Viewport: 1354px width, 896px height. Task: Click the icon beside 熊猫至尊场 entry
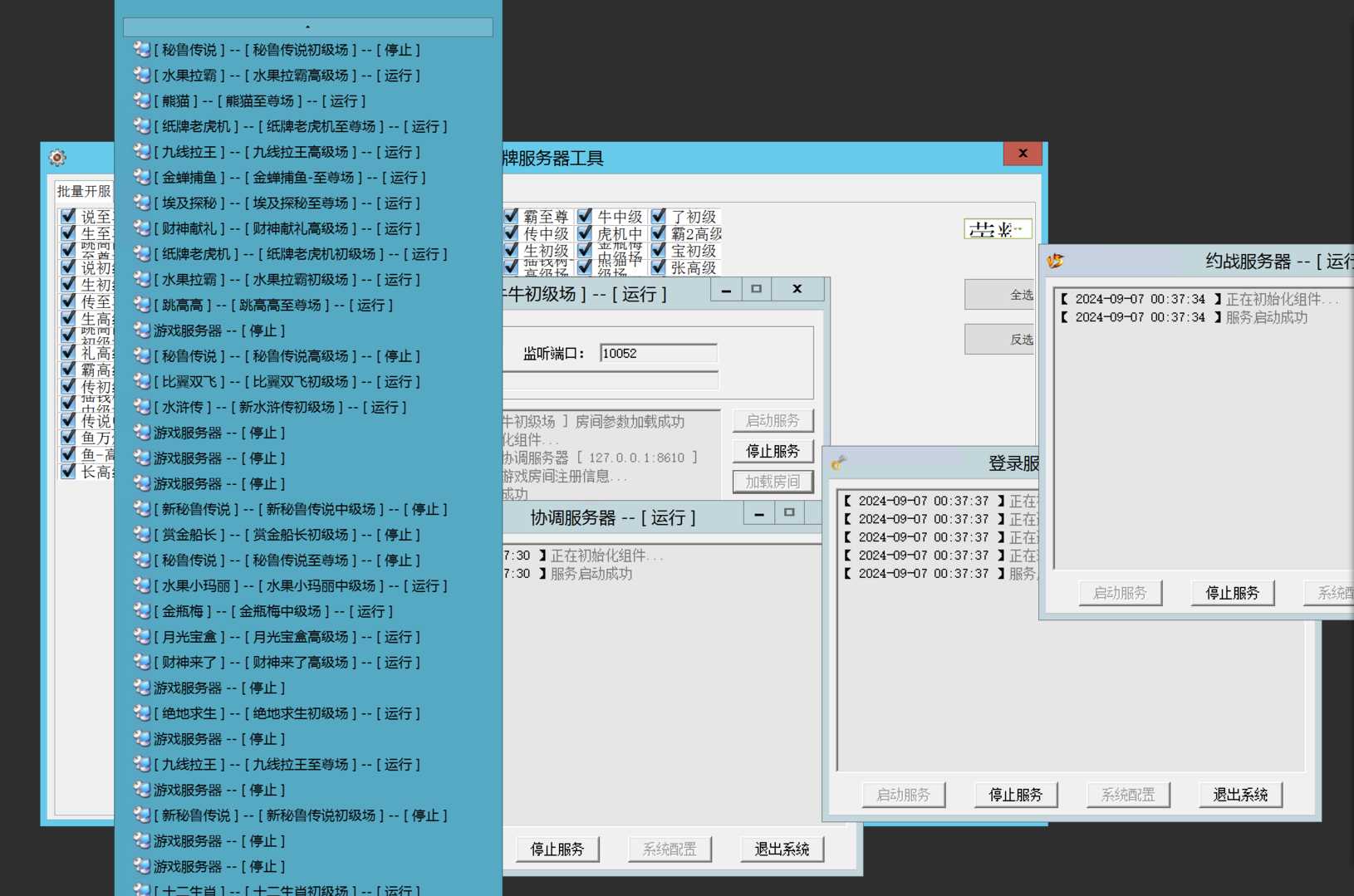tap(142, 100)
